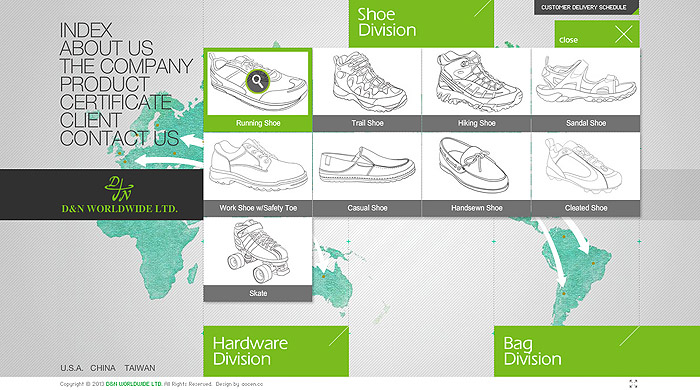Select the Work Shoe w/Safety Toe item
700x390 pixels.
[x=258, y=174]
